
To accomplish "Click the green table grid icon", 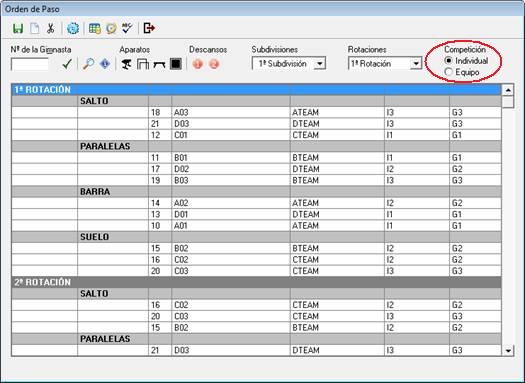I will point(95,28).
